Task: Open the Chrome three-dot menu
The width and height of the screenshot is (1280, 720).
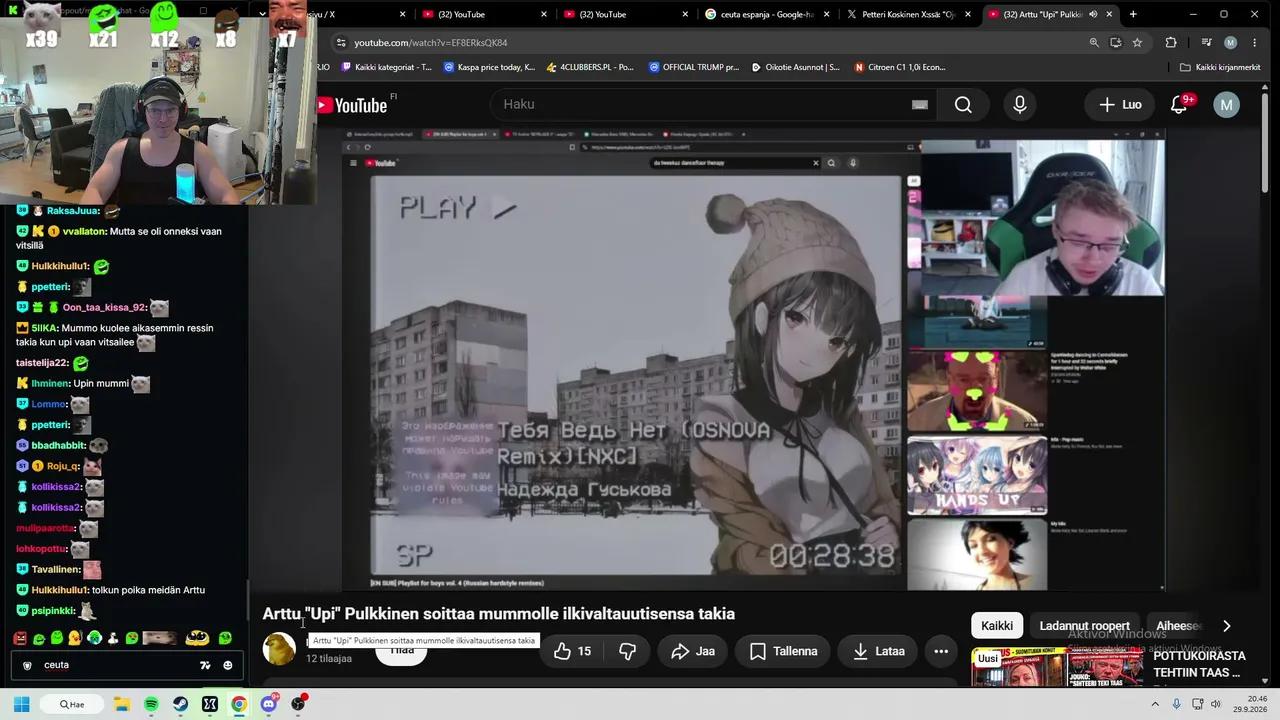Action: coord(1255,43)
